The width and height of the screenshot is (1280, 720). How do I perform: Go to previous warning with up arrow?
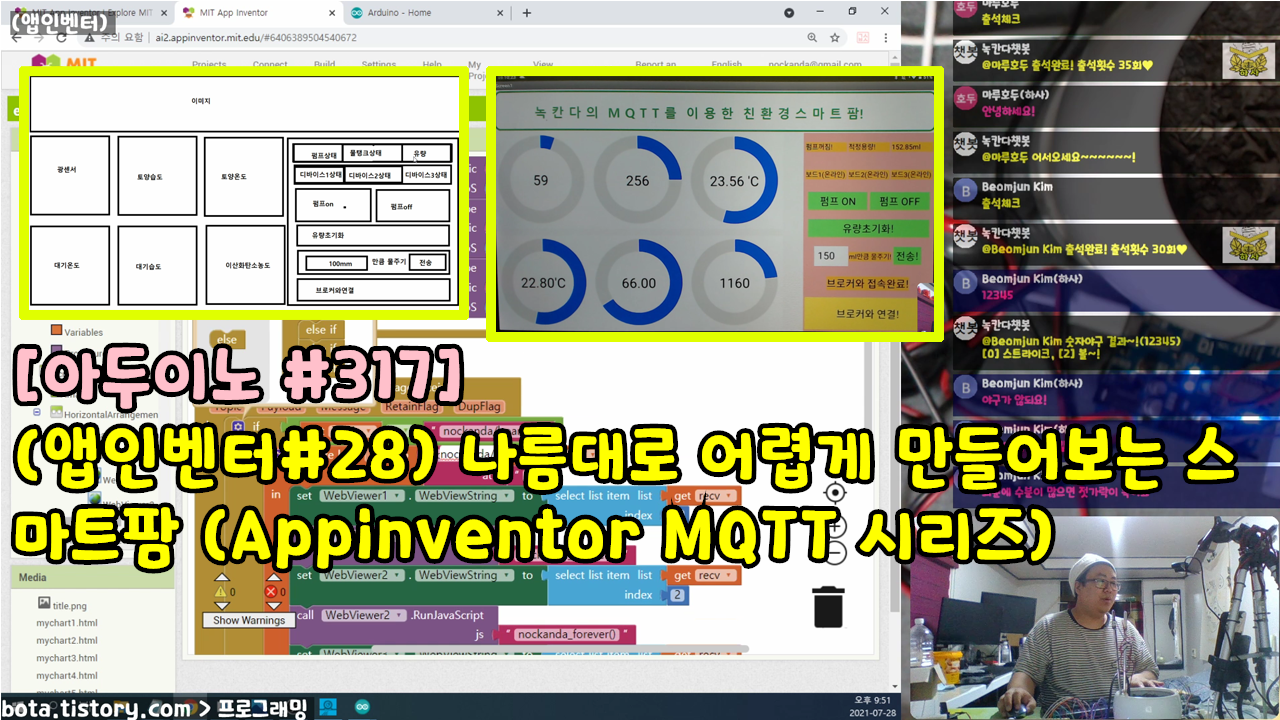[222, 577]
